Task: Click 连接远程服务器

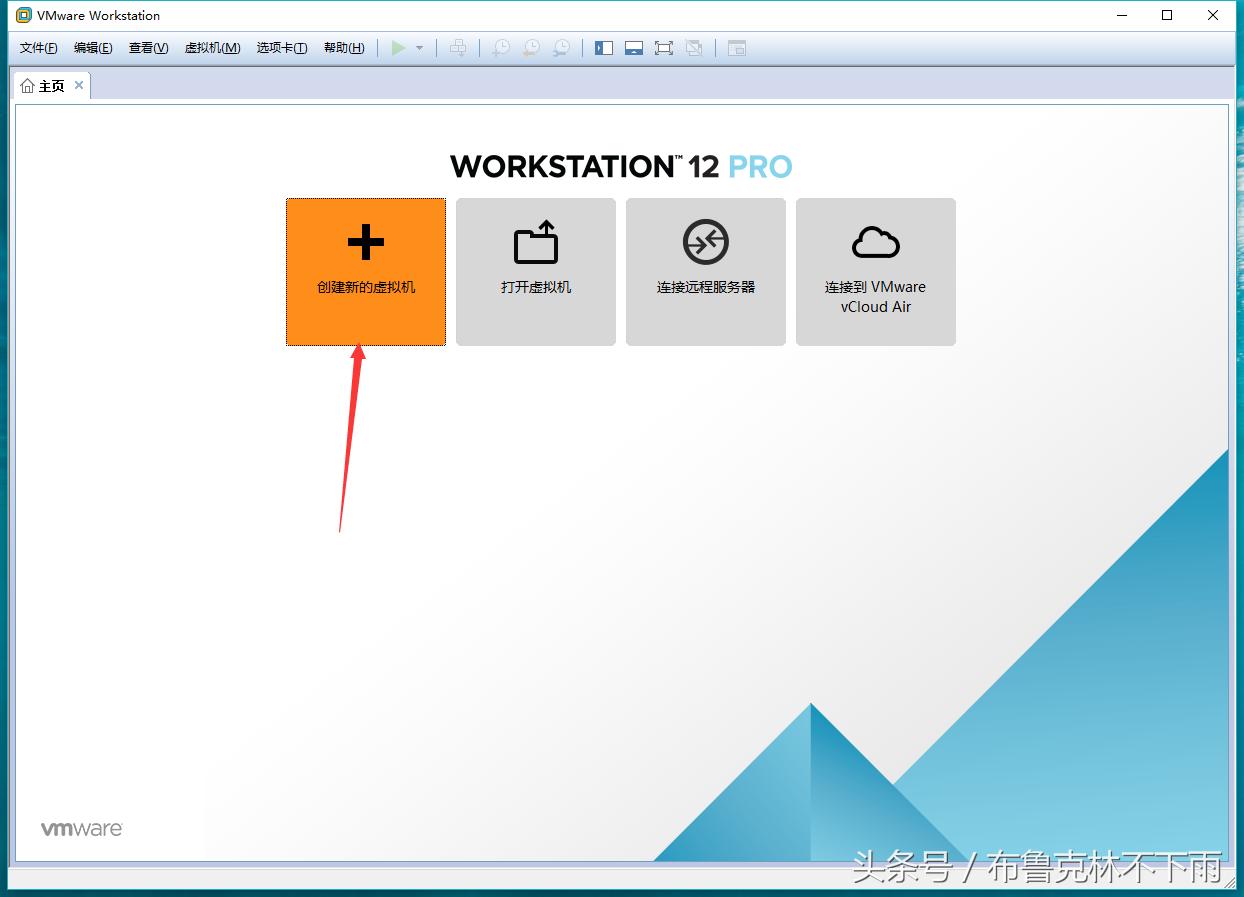Action: [x=705, y=271]
